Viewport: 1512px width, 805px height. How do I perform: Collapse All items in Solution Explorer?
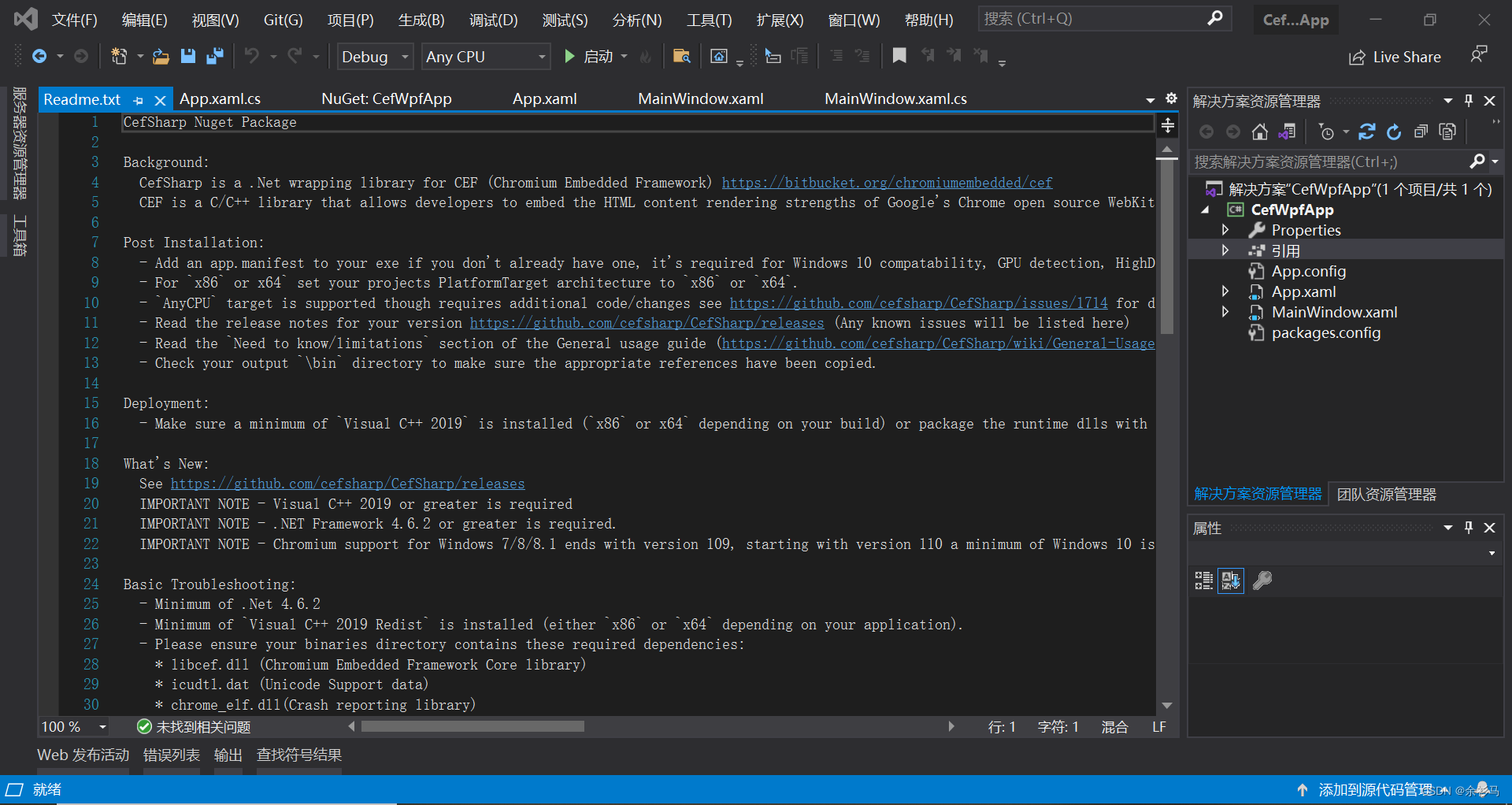[x=1421, y=132]
